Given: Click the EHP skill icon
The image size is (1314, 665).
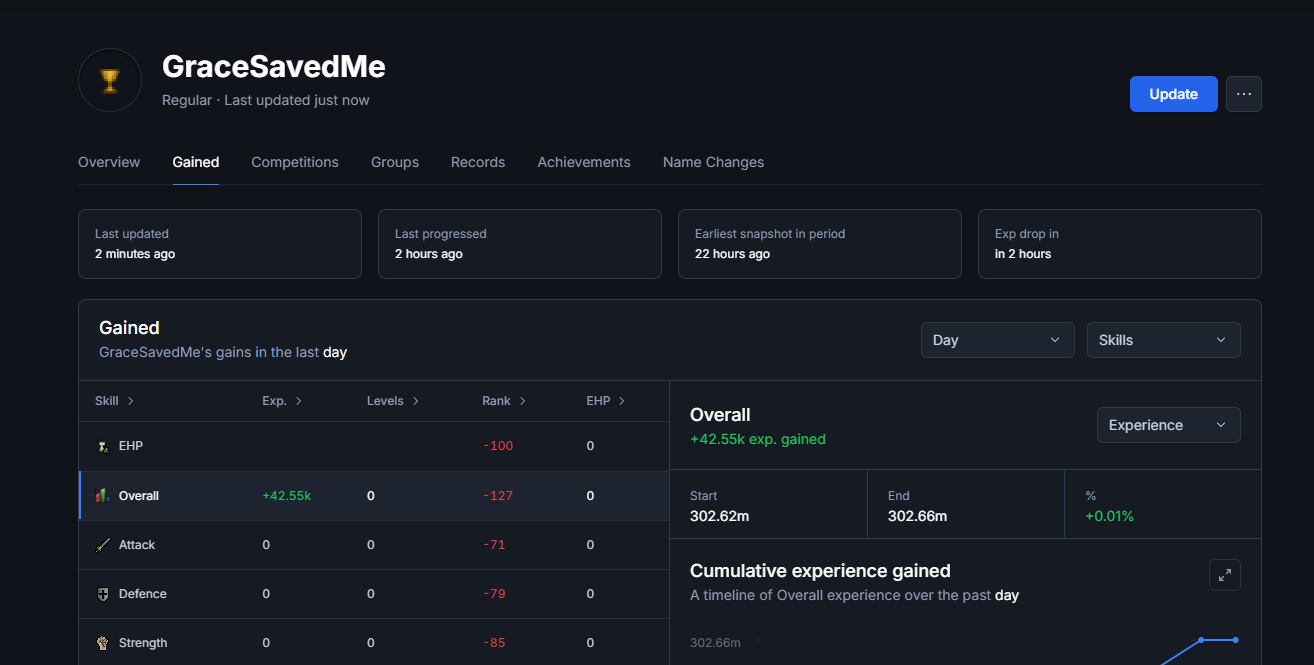Looking at the screenshot, I should pos(102,446).
